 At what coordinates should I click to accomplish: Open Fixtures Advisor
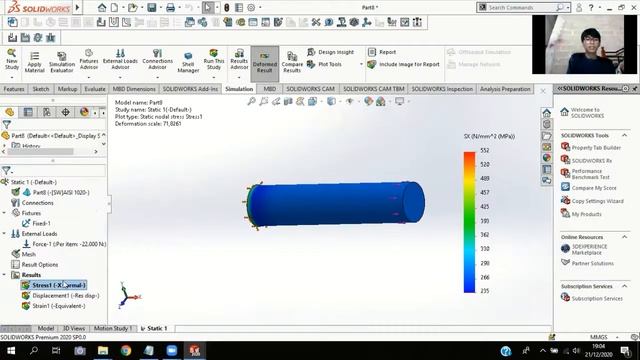(89, 60)
